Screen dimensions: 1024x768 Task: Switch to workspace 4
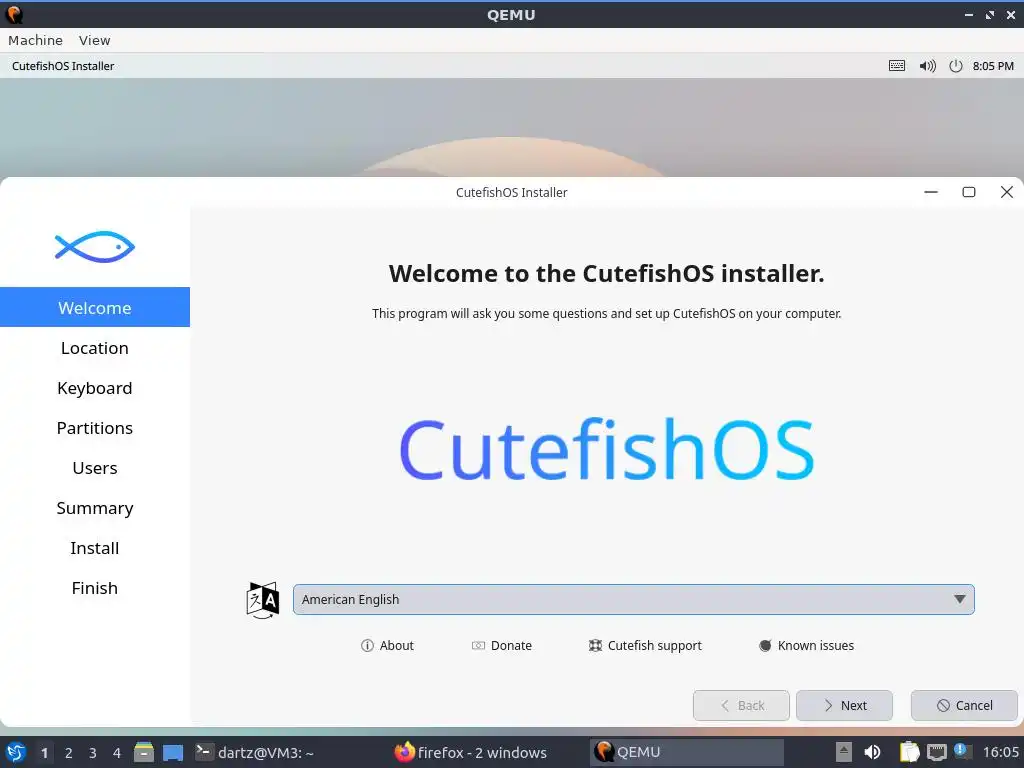[x=117, y=753]
